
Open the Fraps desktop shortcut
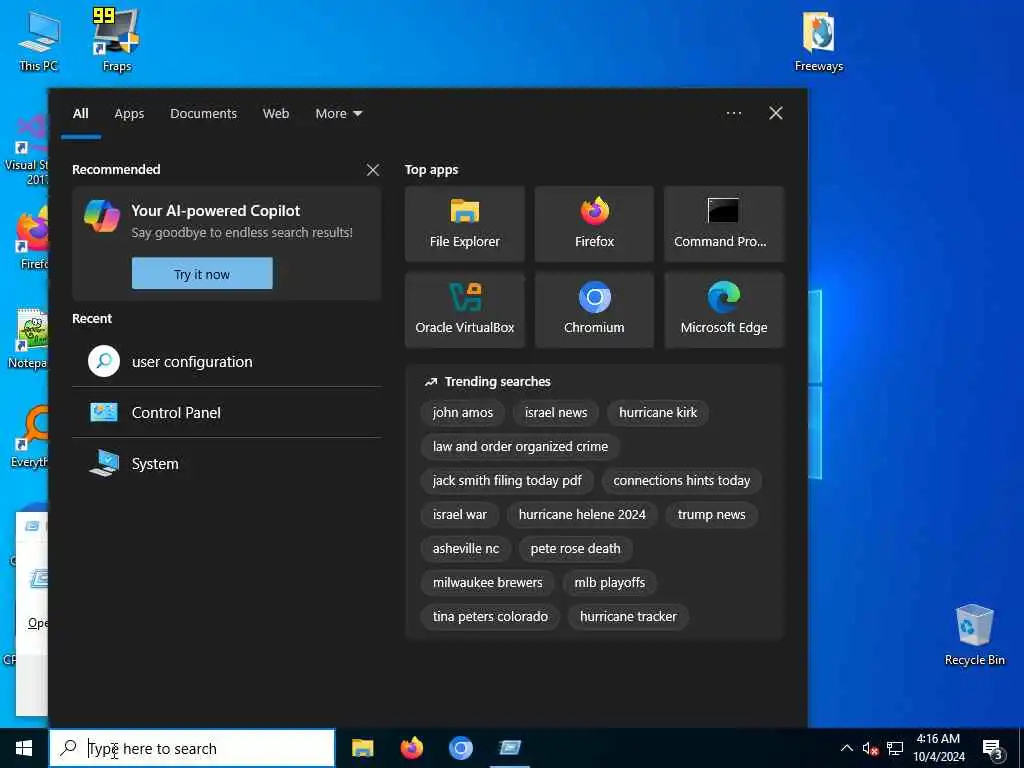[117, 40]
